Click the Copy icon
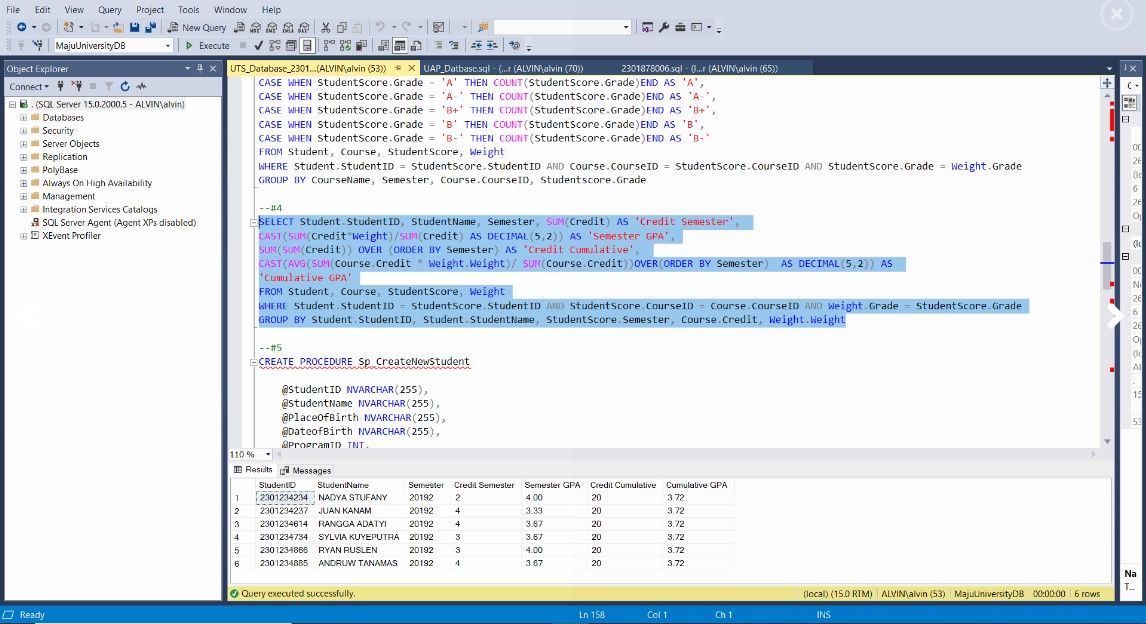Screen dimensions: 1146x624 point(341,28)
